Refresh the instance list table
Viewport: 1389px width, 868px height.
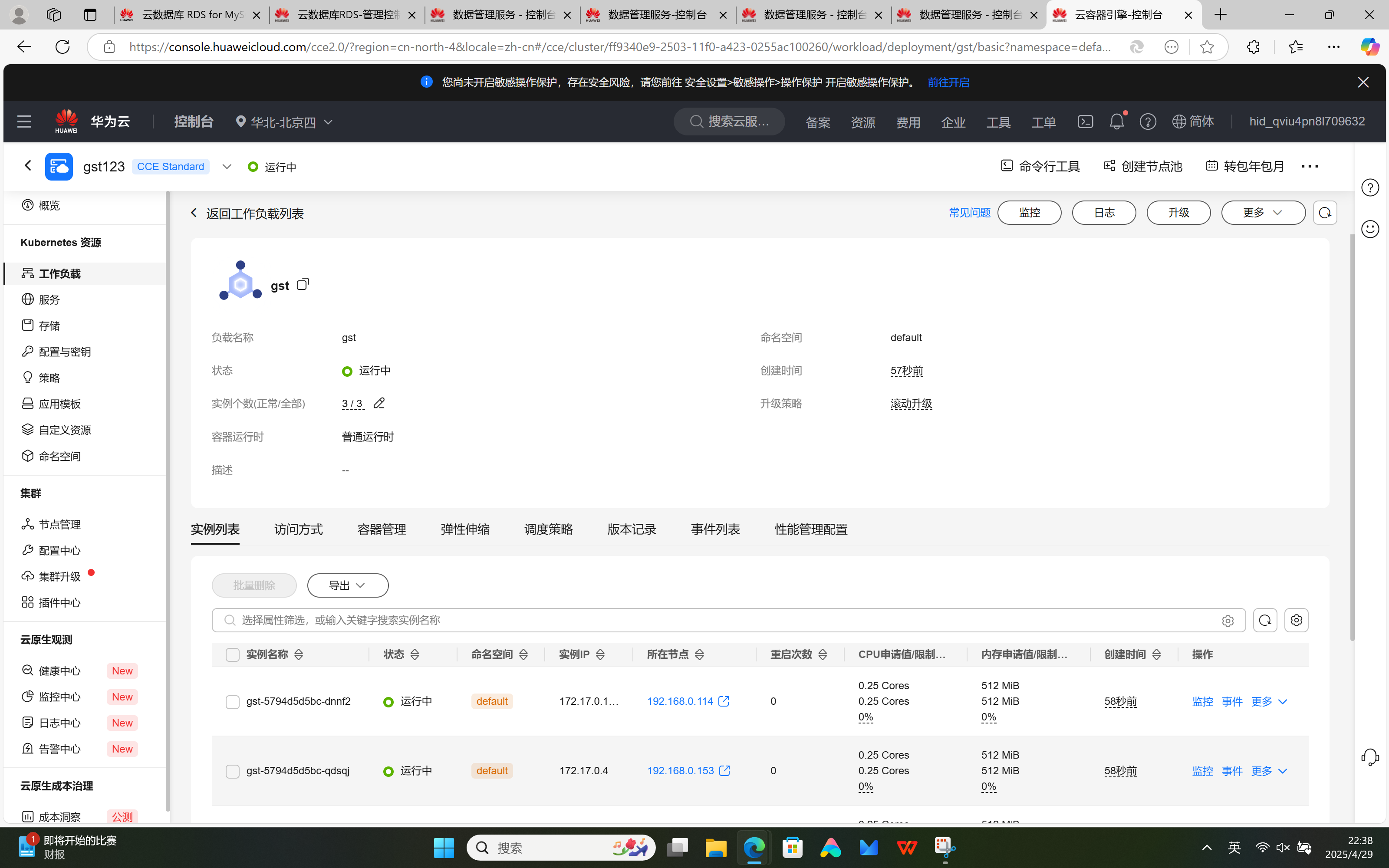[1264, 620]
